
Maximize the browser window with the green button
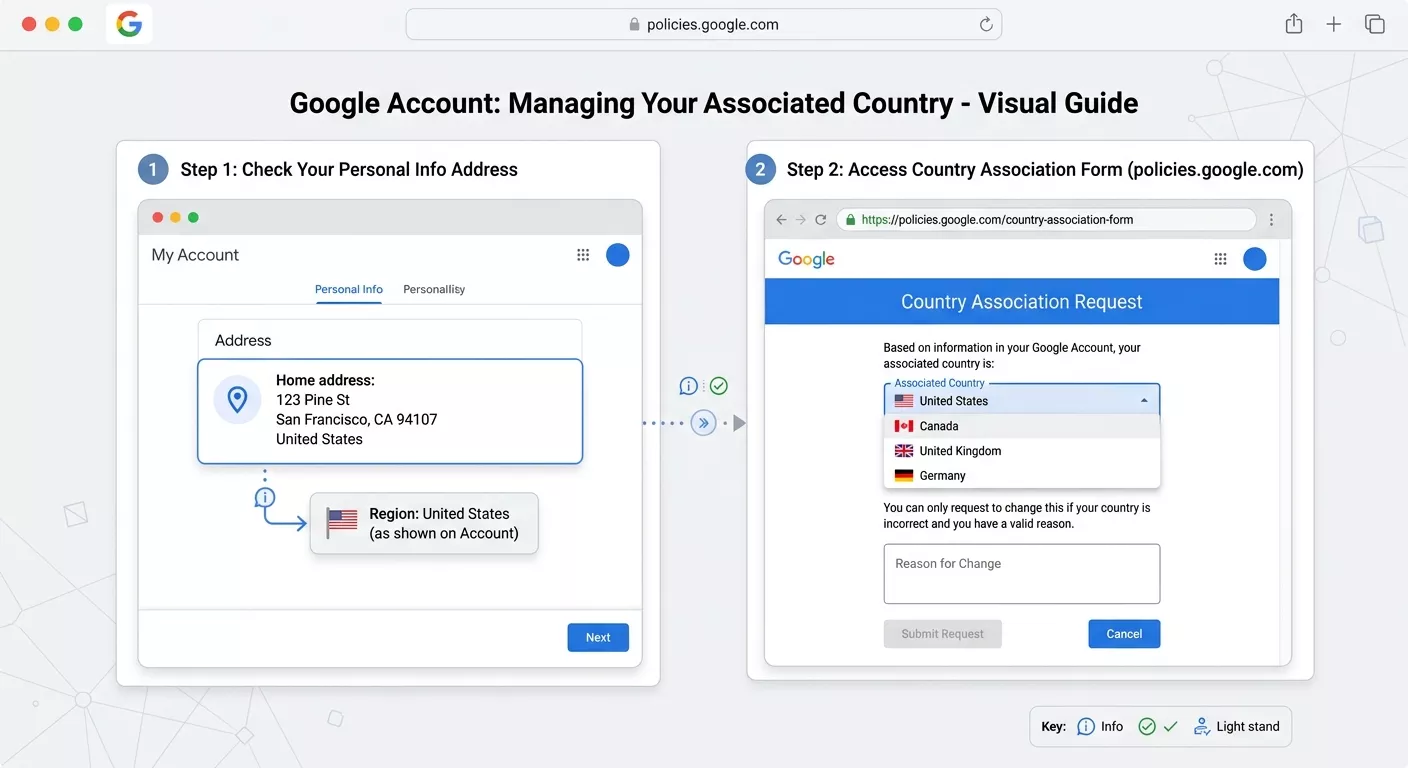(75, 24)
